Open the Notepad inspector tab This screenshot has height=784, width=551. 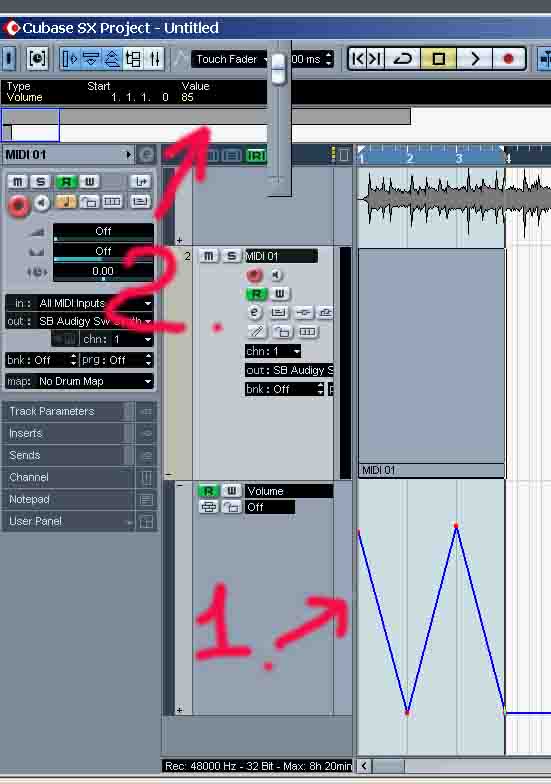tap(70, 500)
